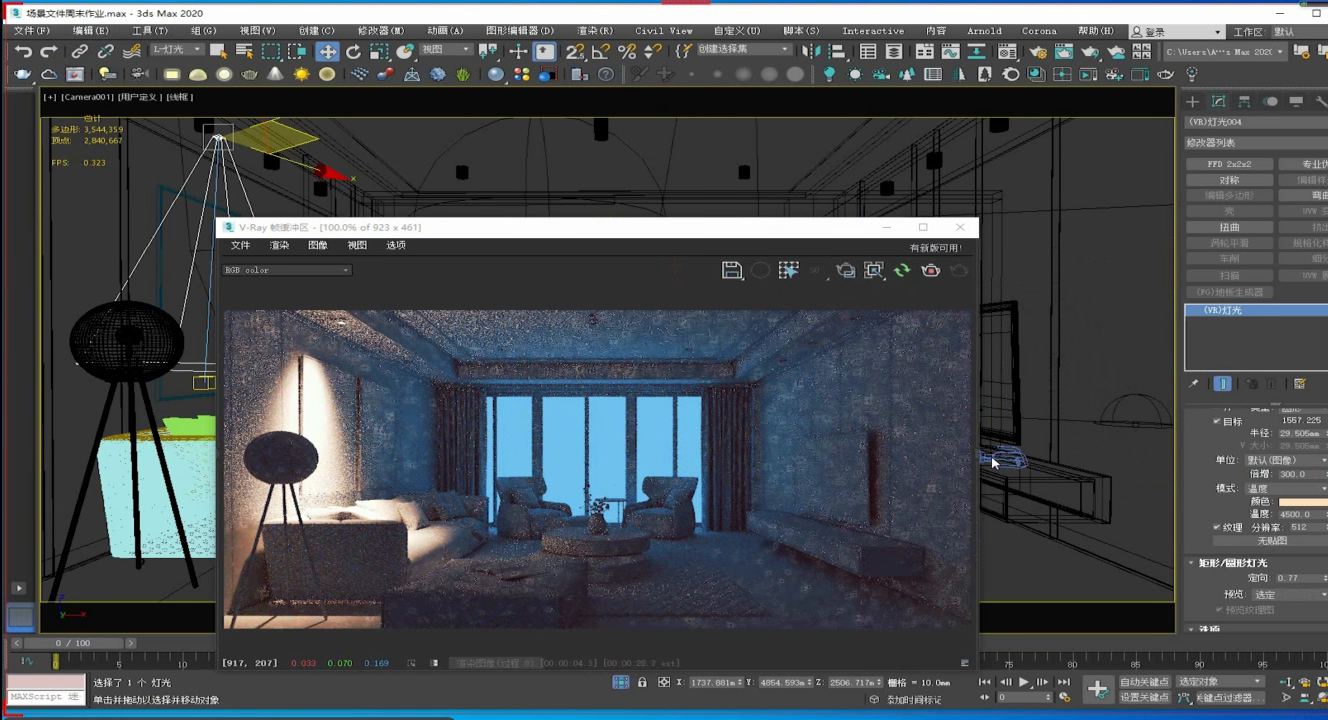The image size is (1328, 720).
Task: Click Configure Modifier Sets icon
Action: pos(1300,383)
